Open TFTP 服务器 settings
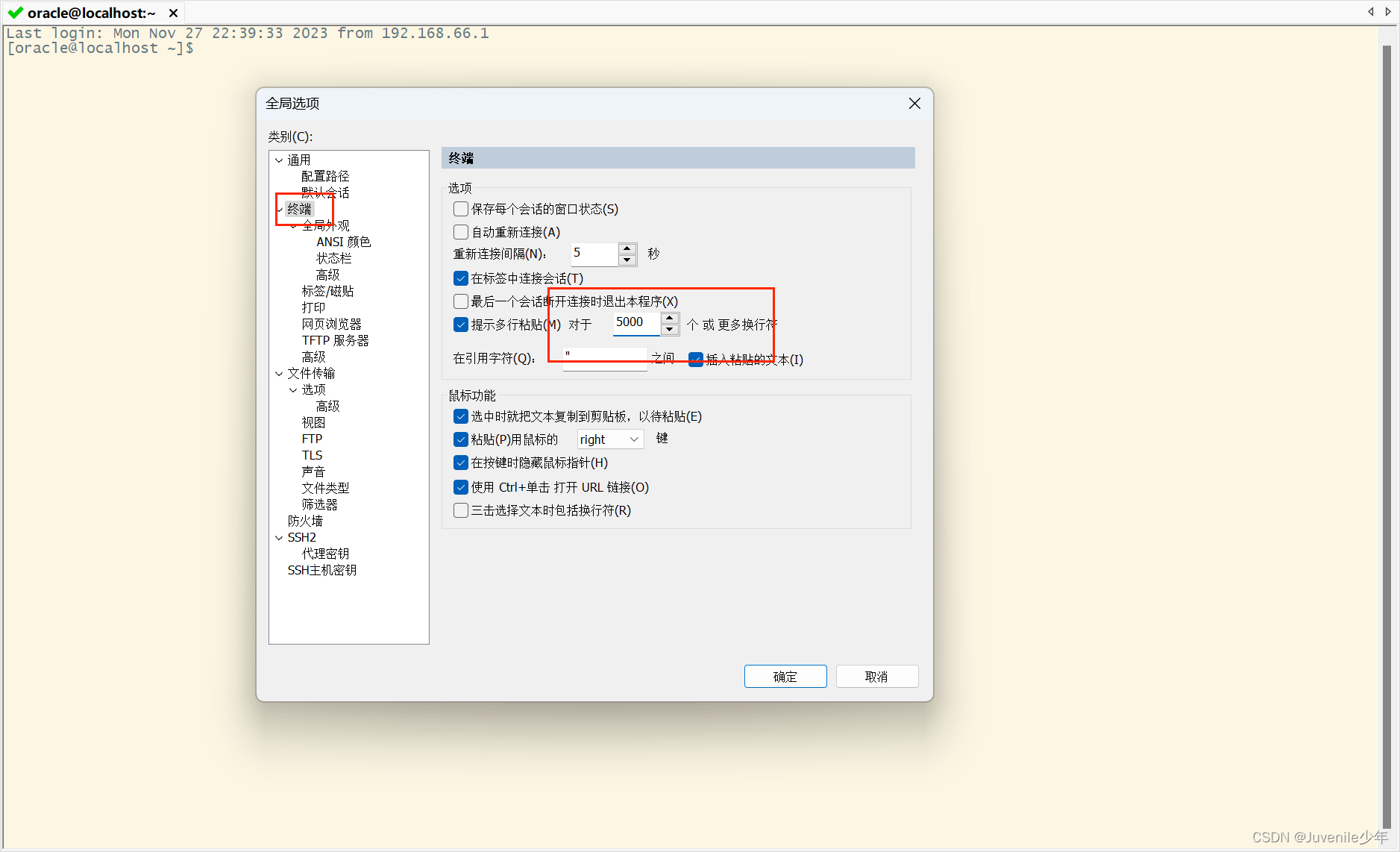 click(x=335, y=340)
